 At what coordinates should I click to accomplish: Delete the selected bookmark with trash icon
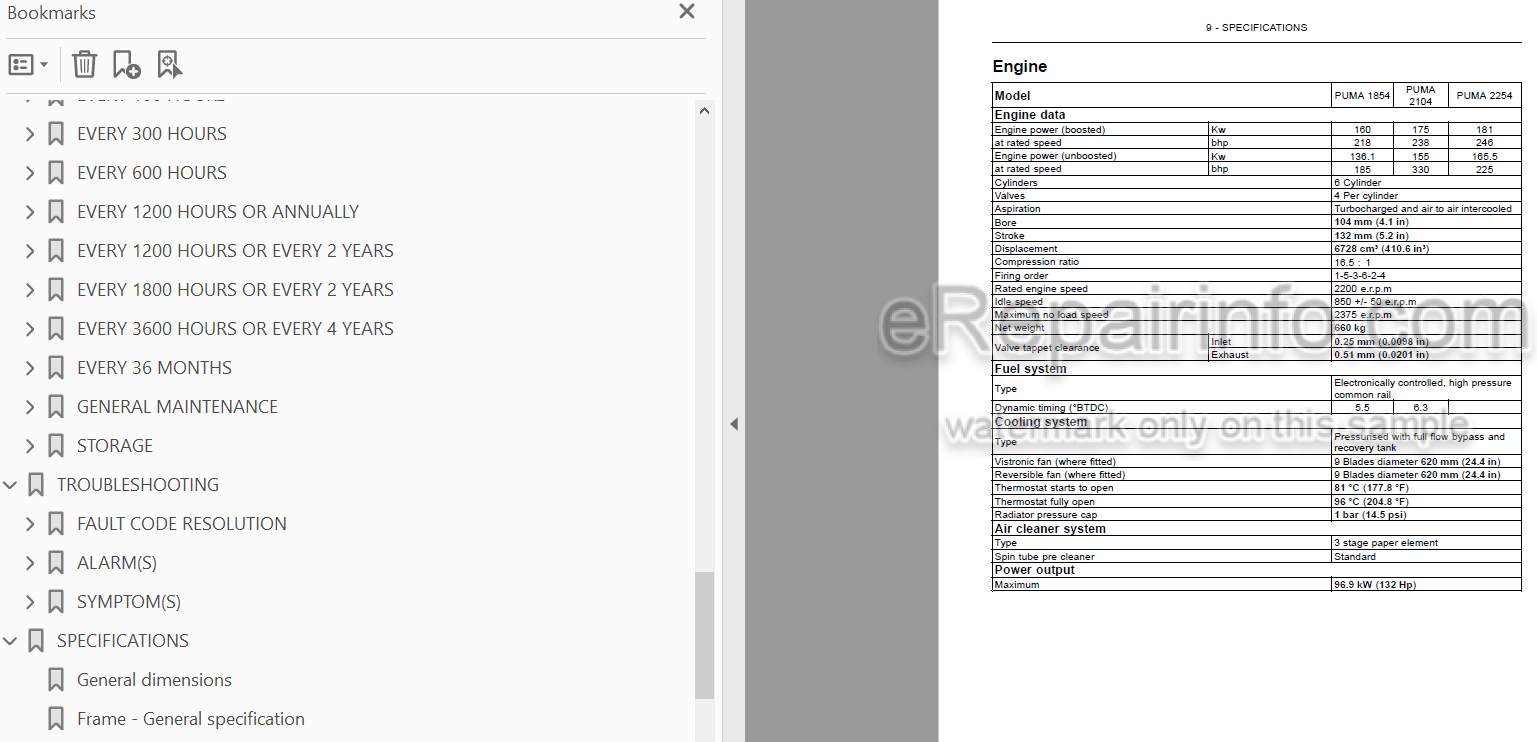pos(85,65)
